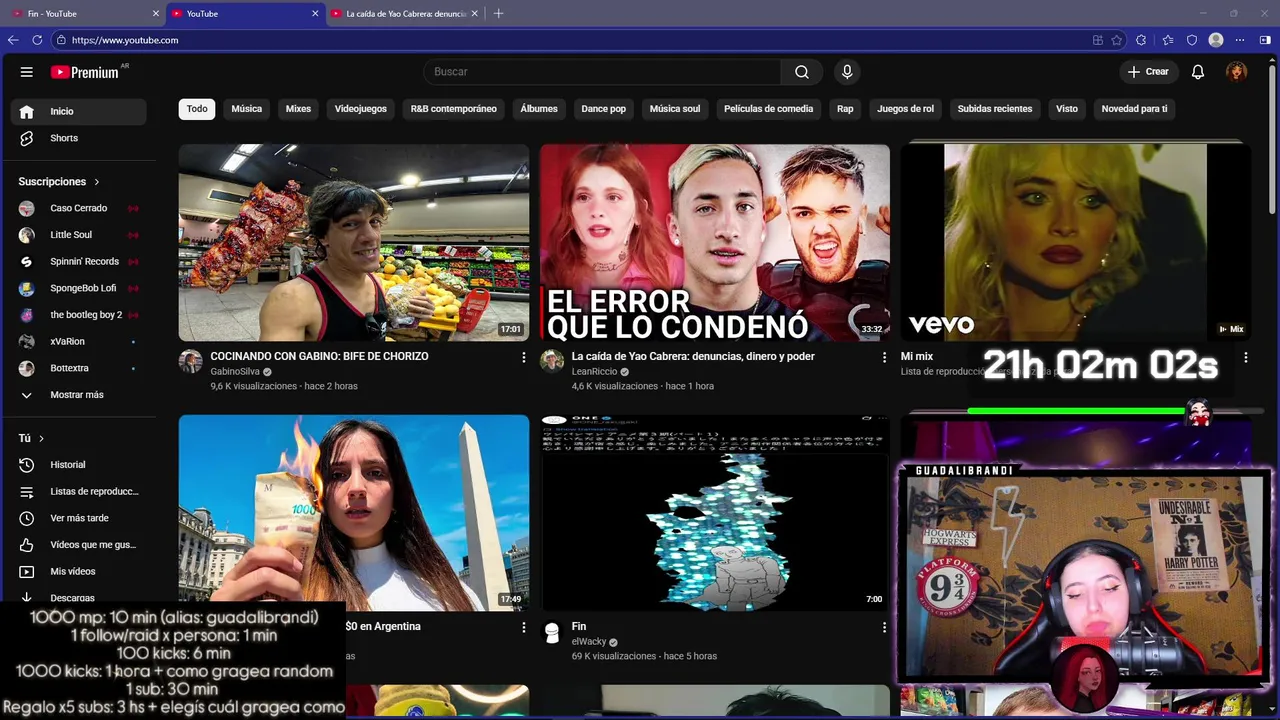Go back with browser back arrow
The width and height of the screenshot is (1280, 720).
[13, 40]
